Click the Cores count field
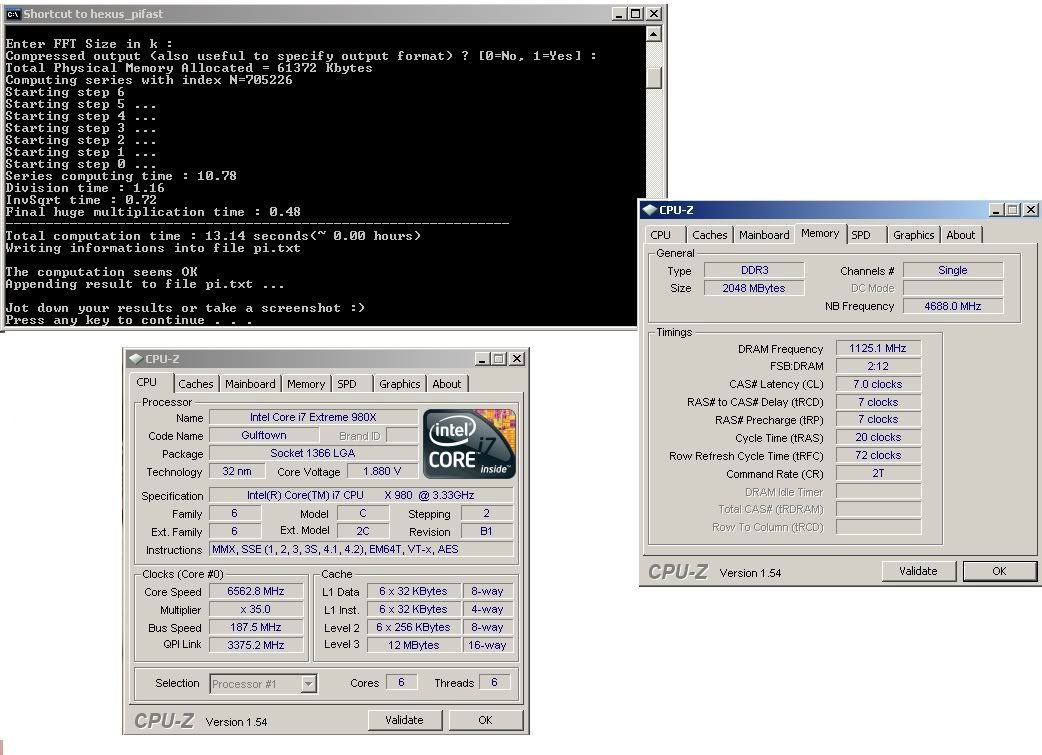This screenshot has width=1042, height=755. point(401,683)
